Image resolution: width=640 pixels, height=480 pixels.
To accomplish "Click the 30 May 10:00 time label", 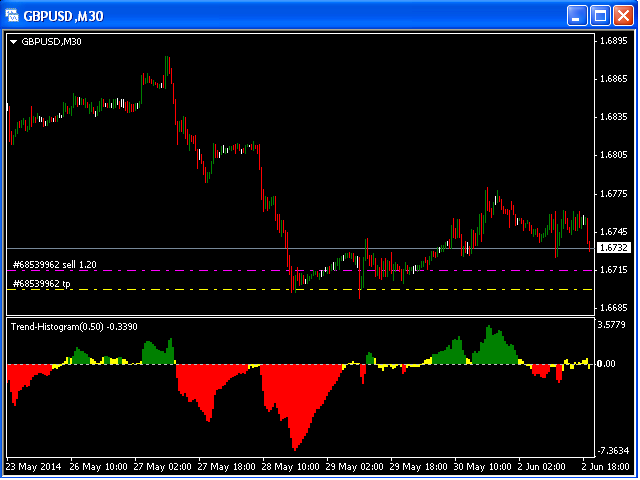I will [483, 467].
